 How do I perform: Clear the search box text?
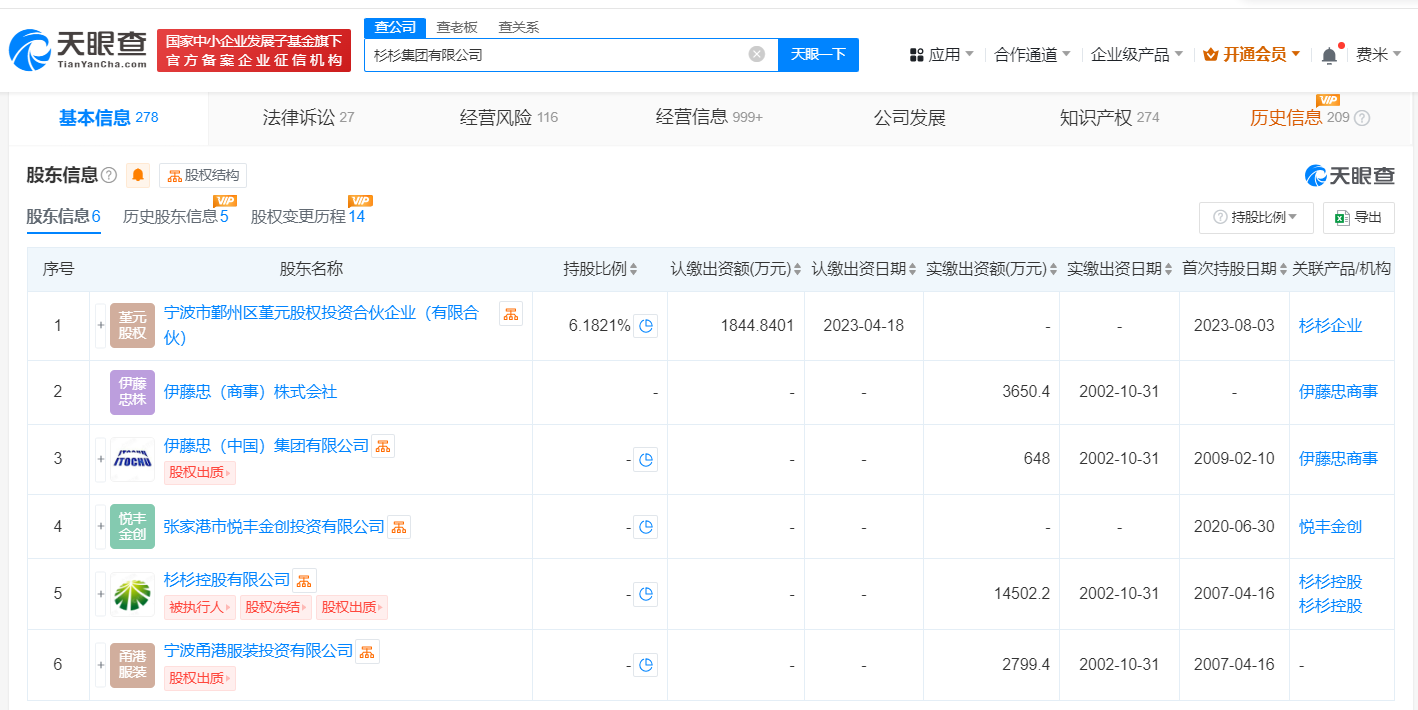tap(757, 54)
